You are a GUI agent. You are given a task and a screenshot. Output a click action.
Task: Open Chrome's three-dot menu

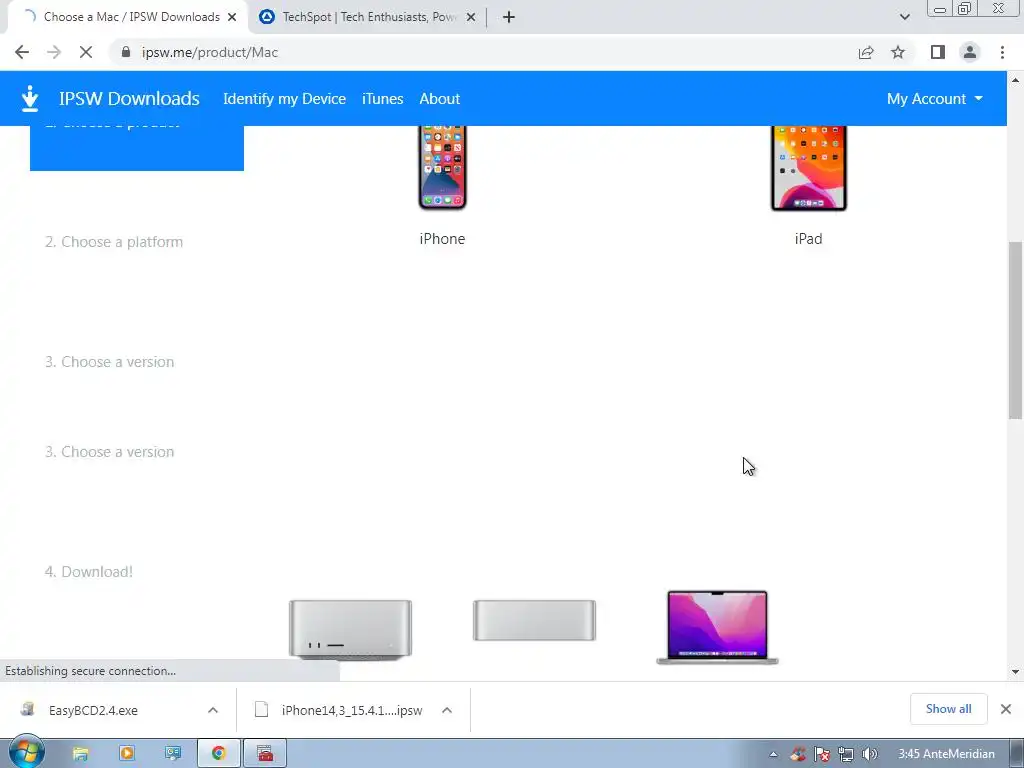tap(1002, 52)
